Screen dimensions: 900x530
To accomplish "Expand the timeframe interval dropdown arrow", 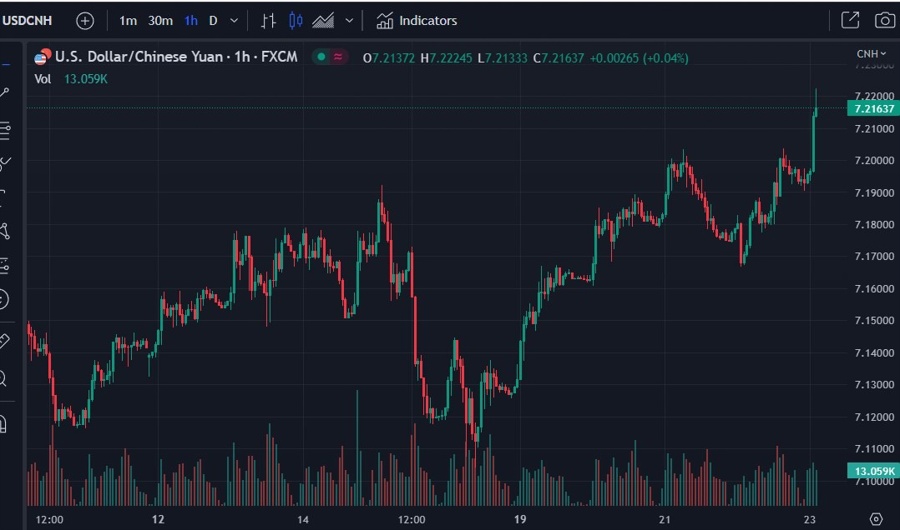I will click(x=234, y=21).
